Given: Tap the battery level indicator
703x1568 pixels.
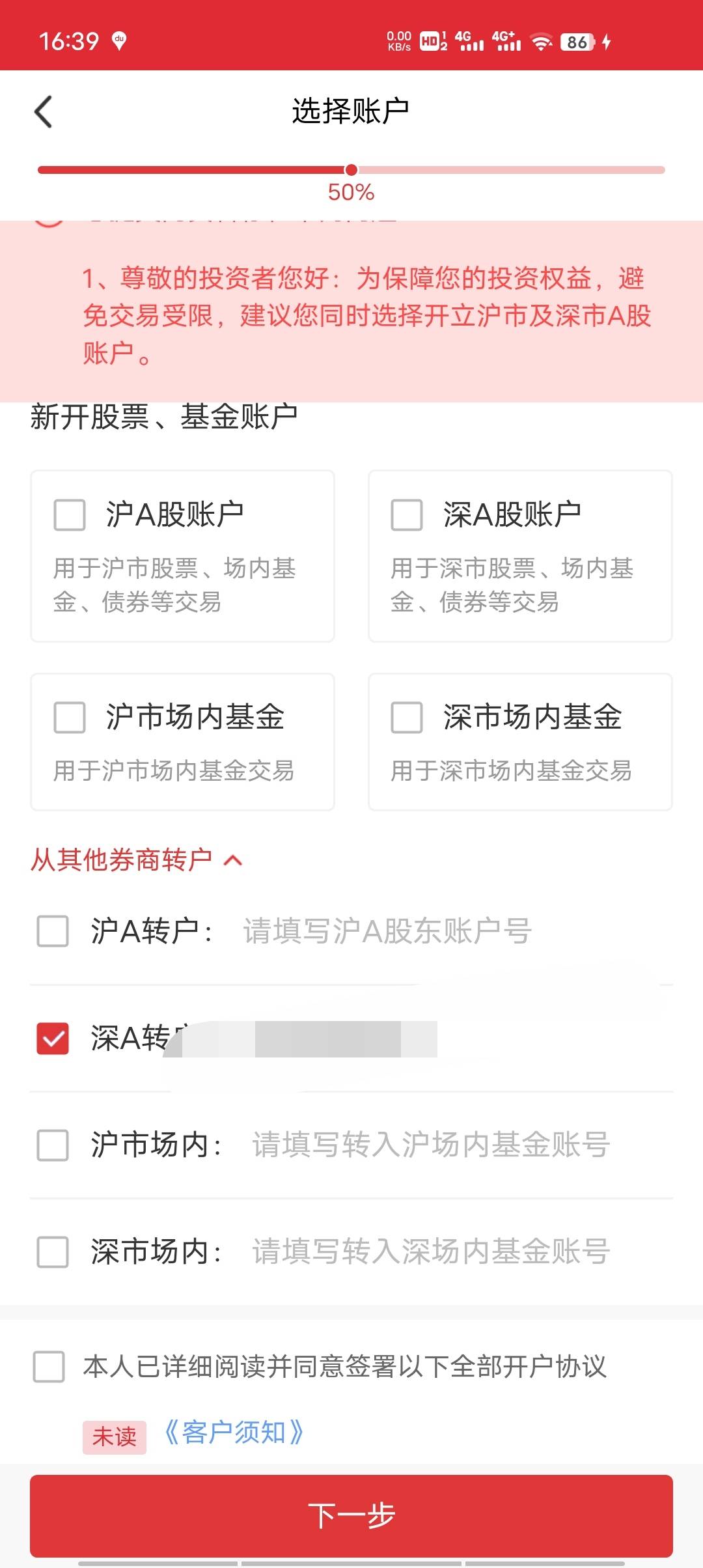Looking at the screenshot, I should (x=577, y=42).
